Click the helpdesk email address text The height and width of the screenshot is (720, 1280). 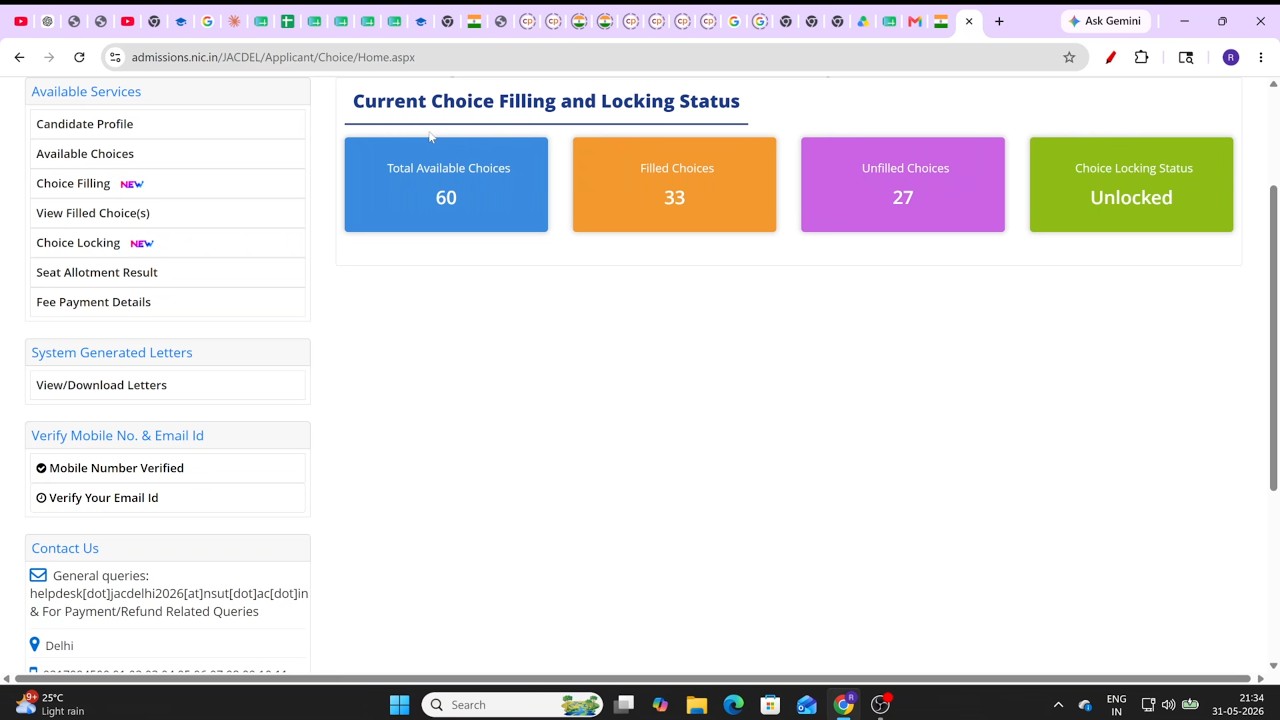(x=169, y=594)
